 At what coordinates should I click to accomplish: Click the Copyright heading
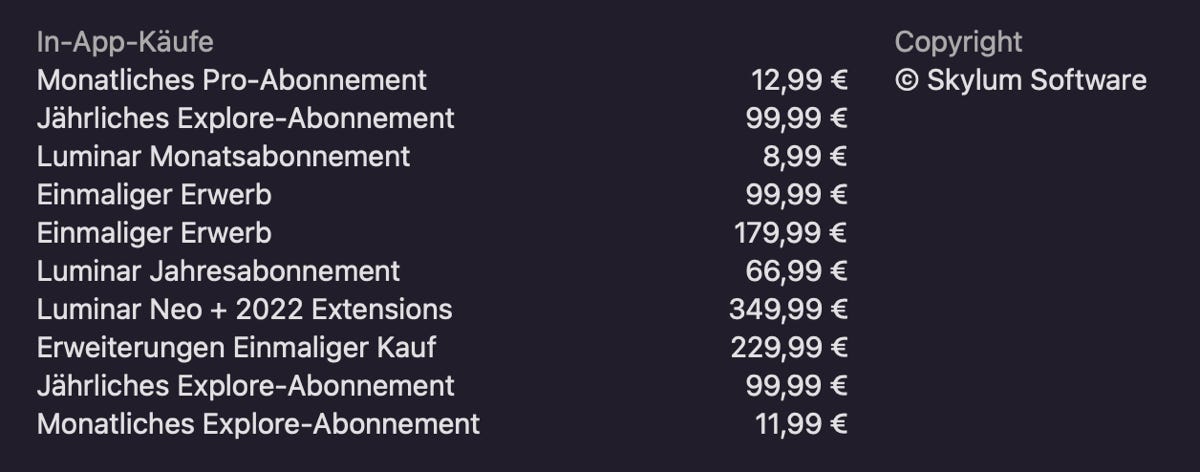(x=958, y=42)
